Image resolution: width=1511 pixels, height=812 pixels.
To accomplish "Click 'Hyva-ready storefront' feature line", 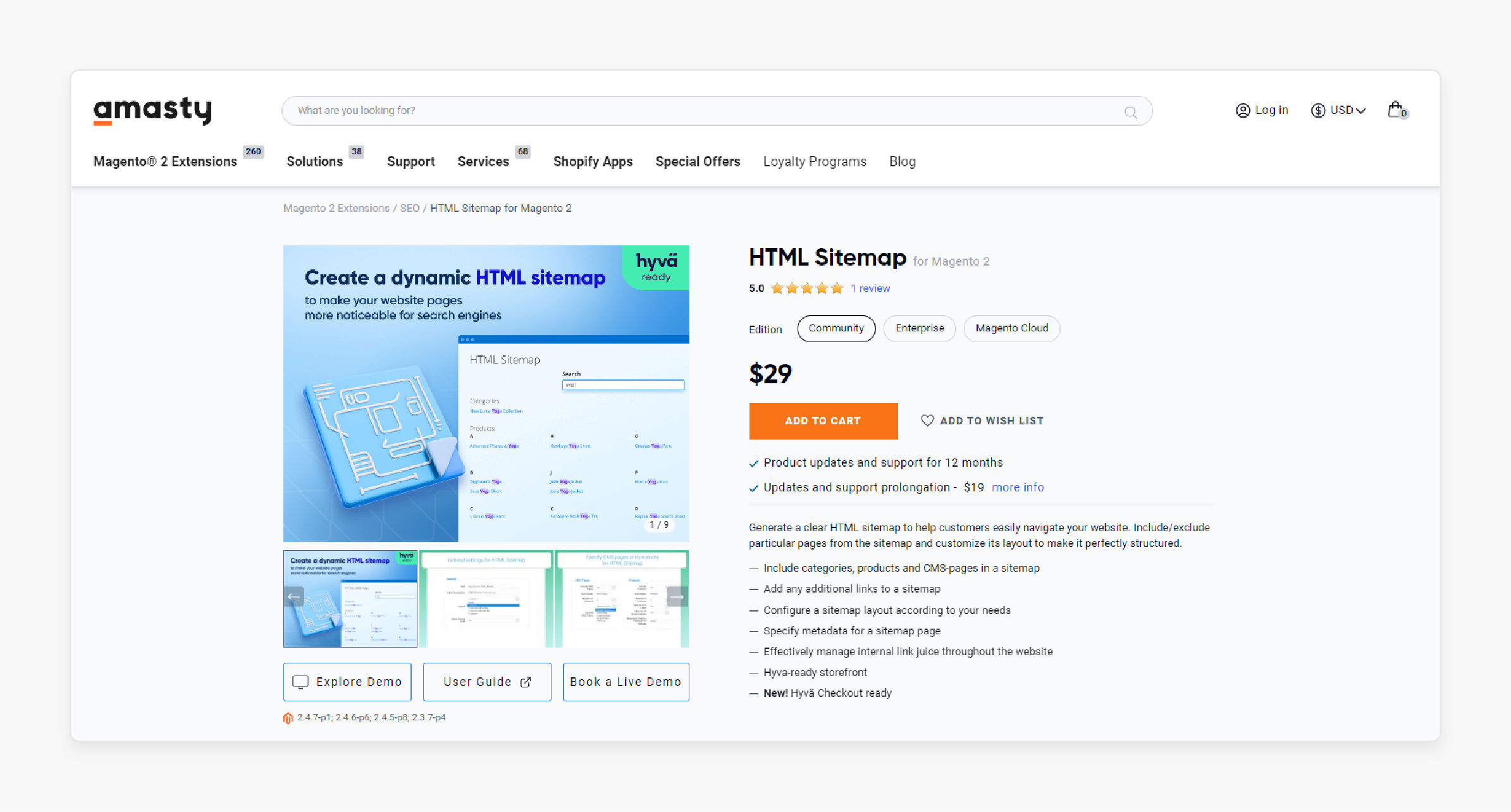I will [815, 672].
